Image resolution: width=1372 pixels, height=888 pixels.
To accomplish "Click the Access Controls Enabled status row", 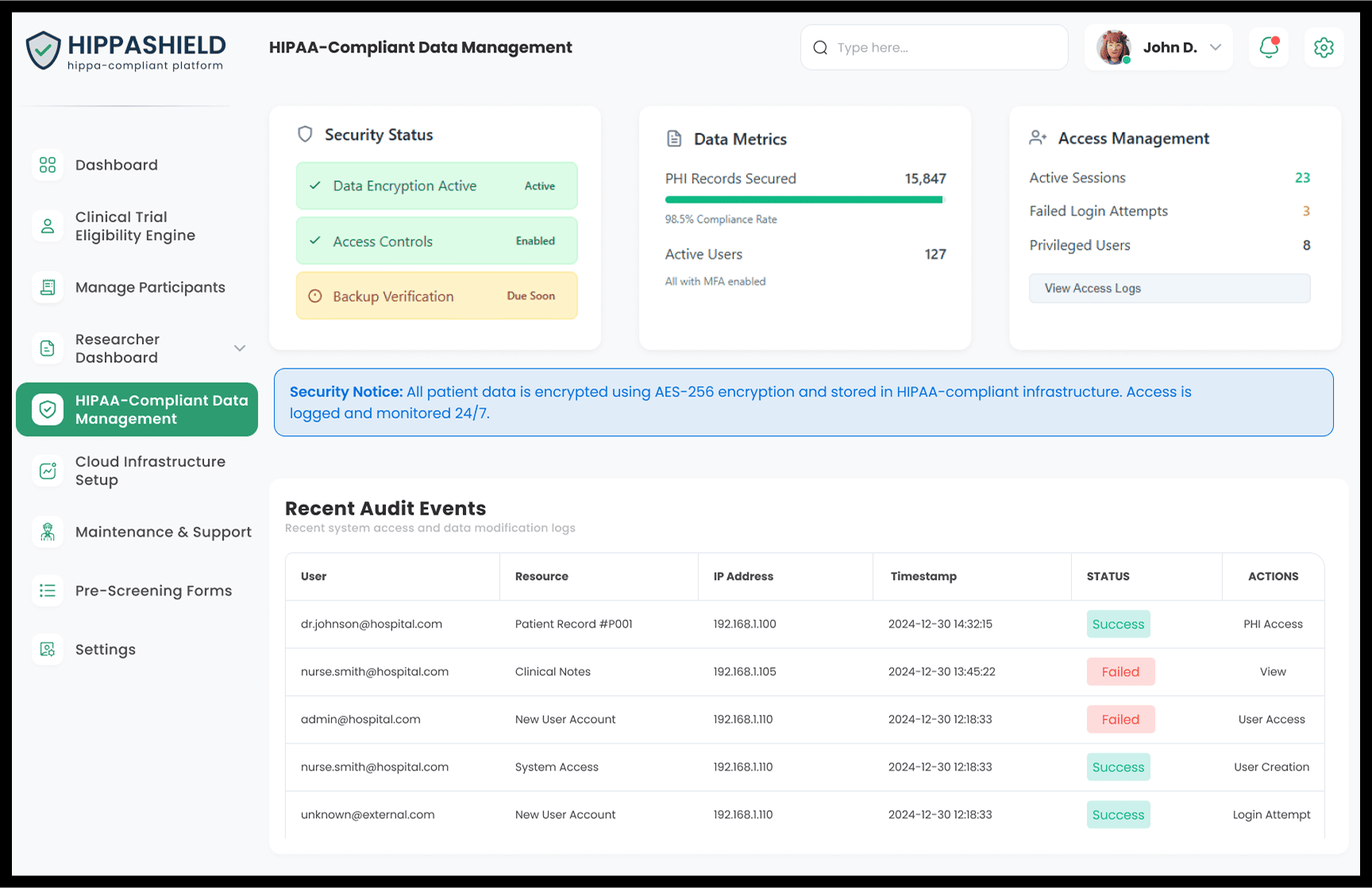I will (436, 241).
